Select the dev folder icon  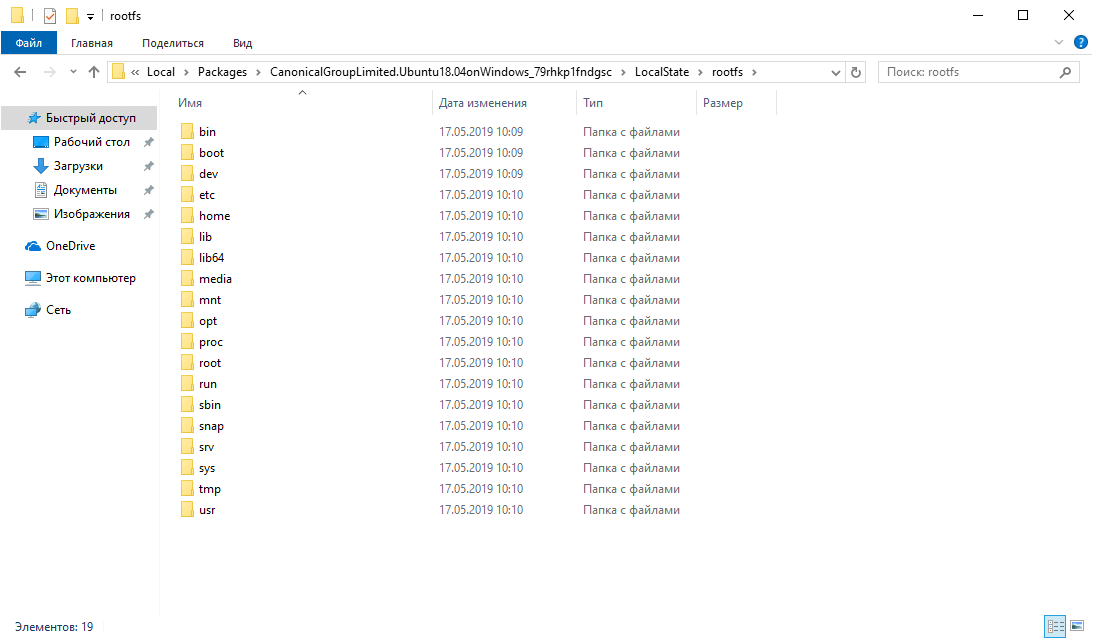click(x=187, y=174)
